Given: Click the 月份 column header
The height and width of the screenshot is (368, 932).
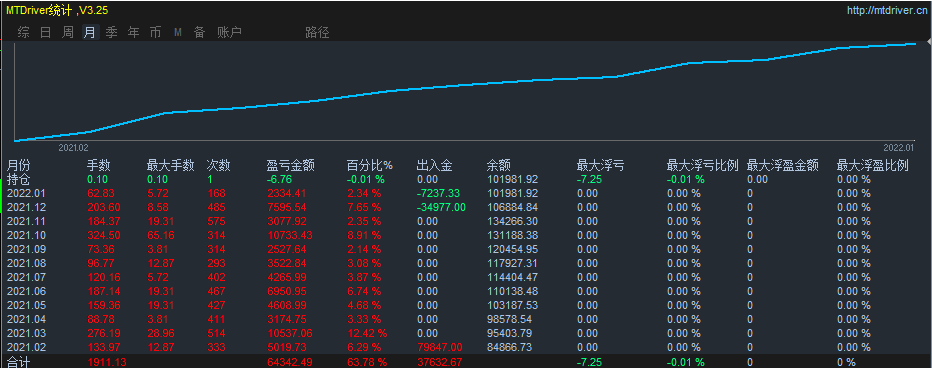Looking at the screenshot, I should click(18, 166).
